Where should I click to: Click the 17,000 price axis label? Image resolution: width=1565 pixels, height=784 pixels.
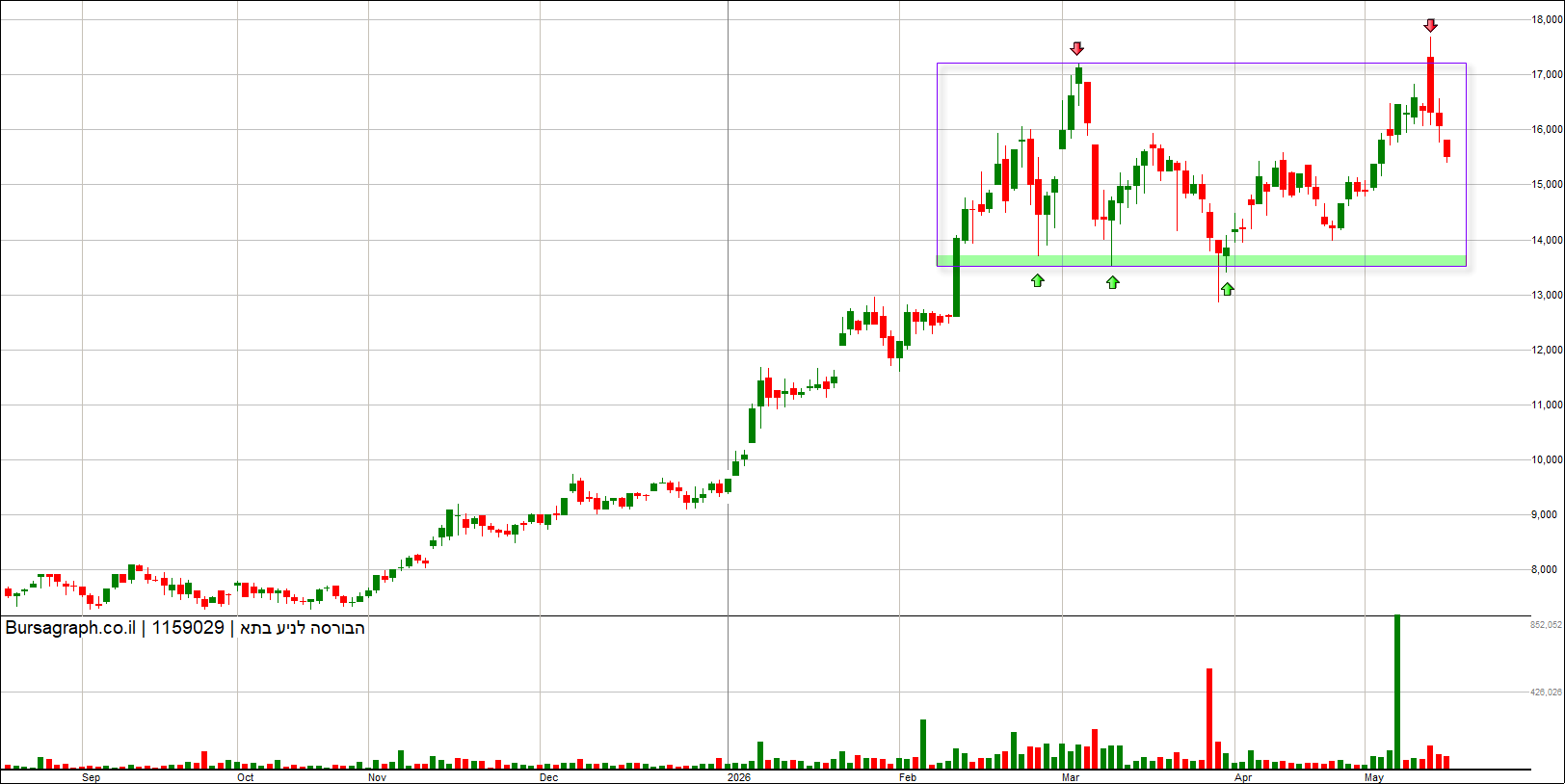click(x=1547, y=74)
